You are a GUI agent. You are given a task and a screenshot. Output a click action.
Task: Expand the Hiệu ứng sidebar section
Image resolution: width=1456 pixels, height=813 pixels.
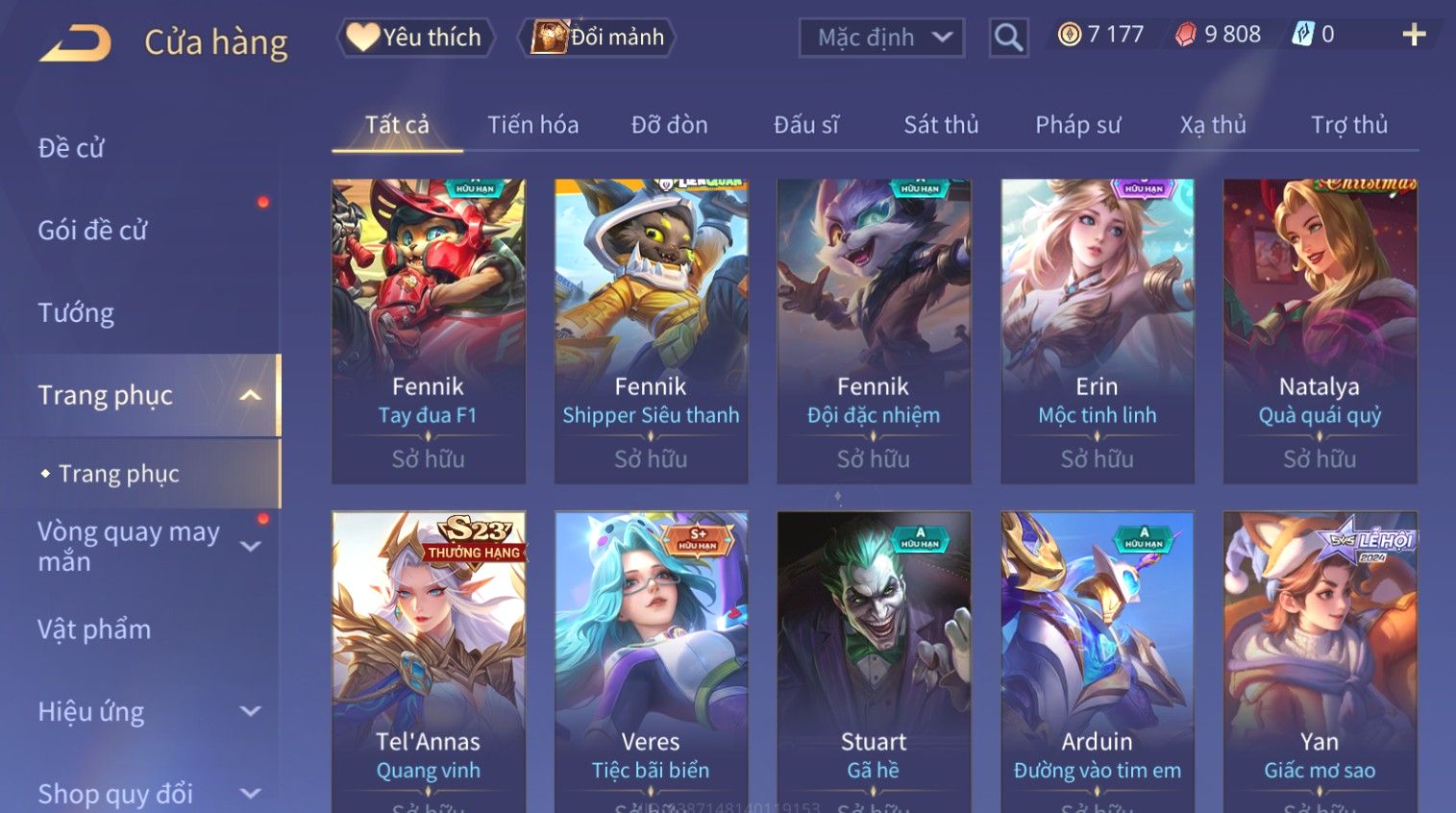pyautogui.click(x=250, y=711)
